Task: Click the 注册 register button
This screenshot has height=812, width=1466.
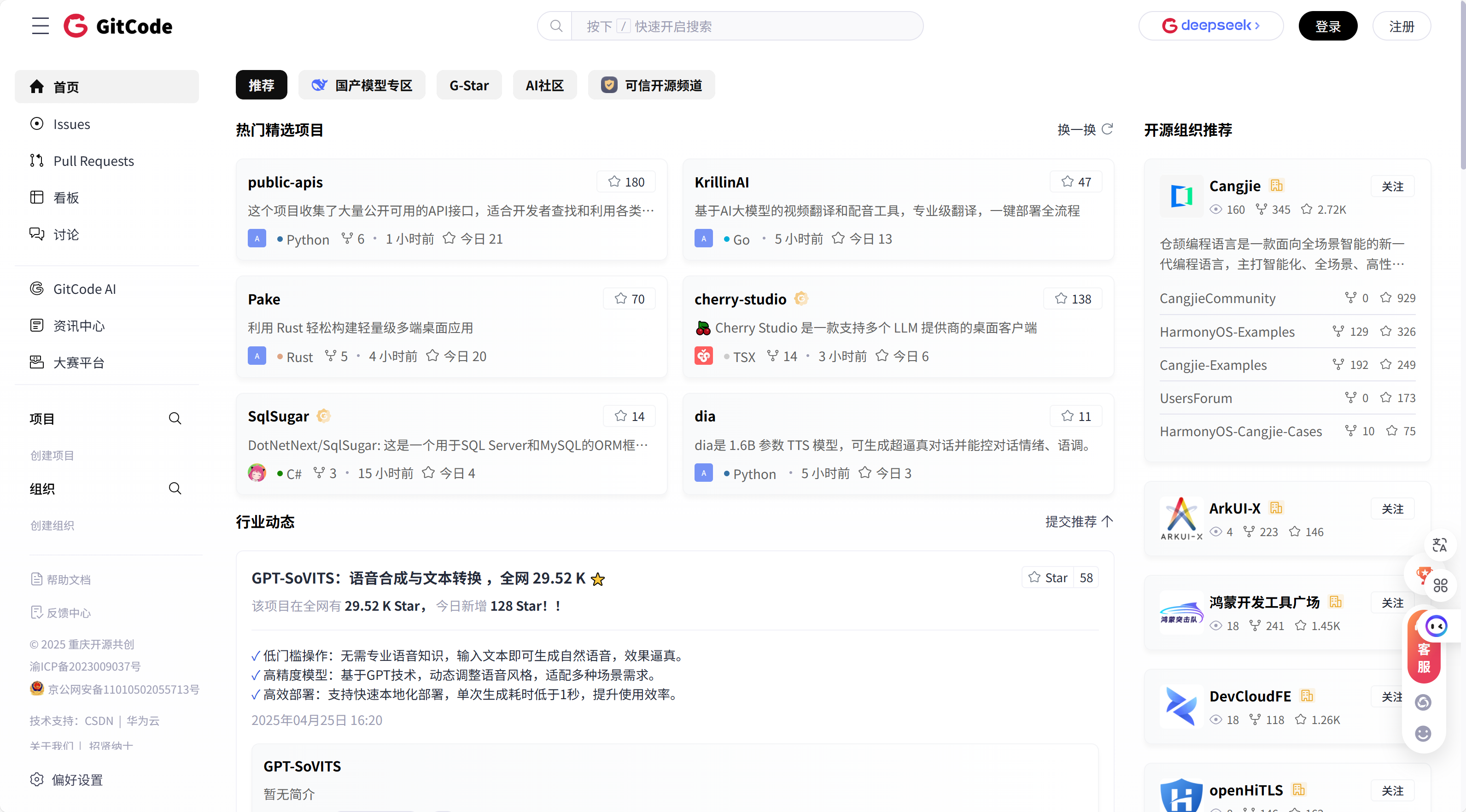Action: click(1401, 26)
